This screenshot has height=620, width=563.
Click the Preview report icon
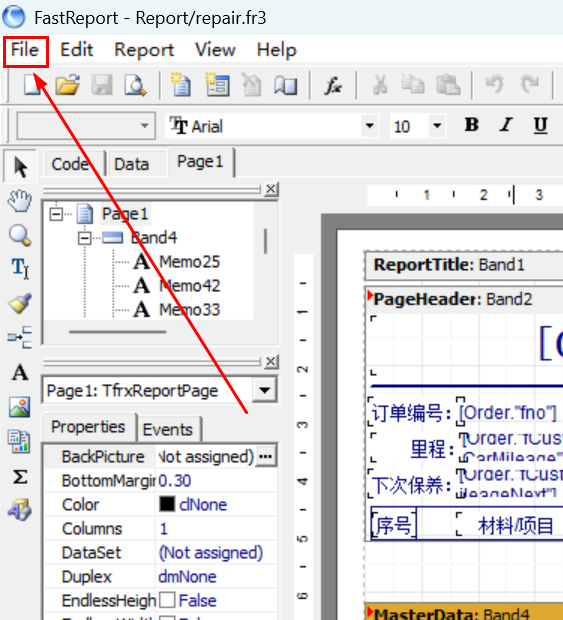click(x=135, y=84)
